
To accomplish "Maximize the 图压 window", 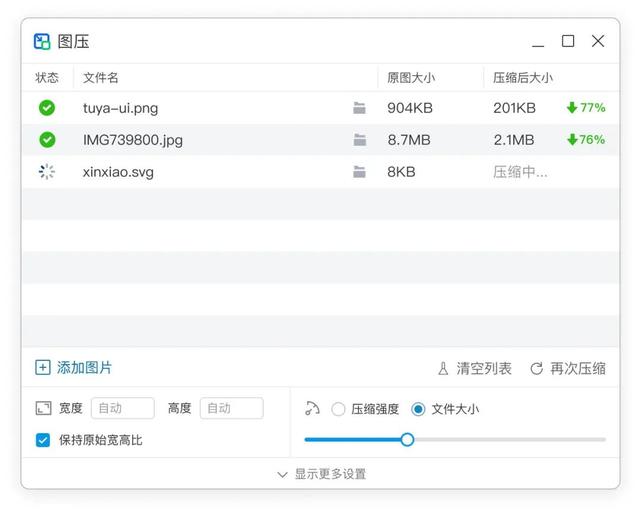I will (568, 41).
